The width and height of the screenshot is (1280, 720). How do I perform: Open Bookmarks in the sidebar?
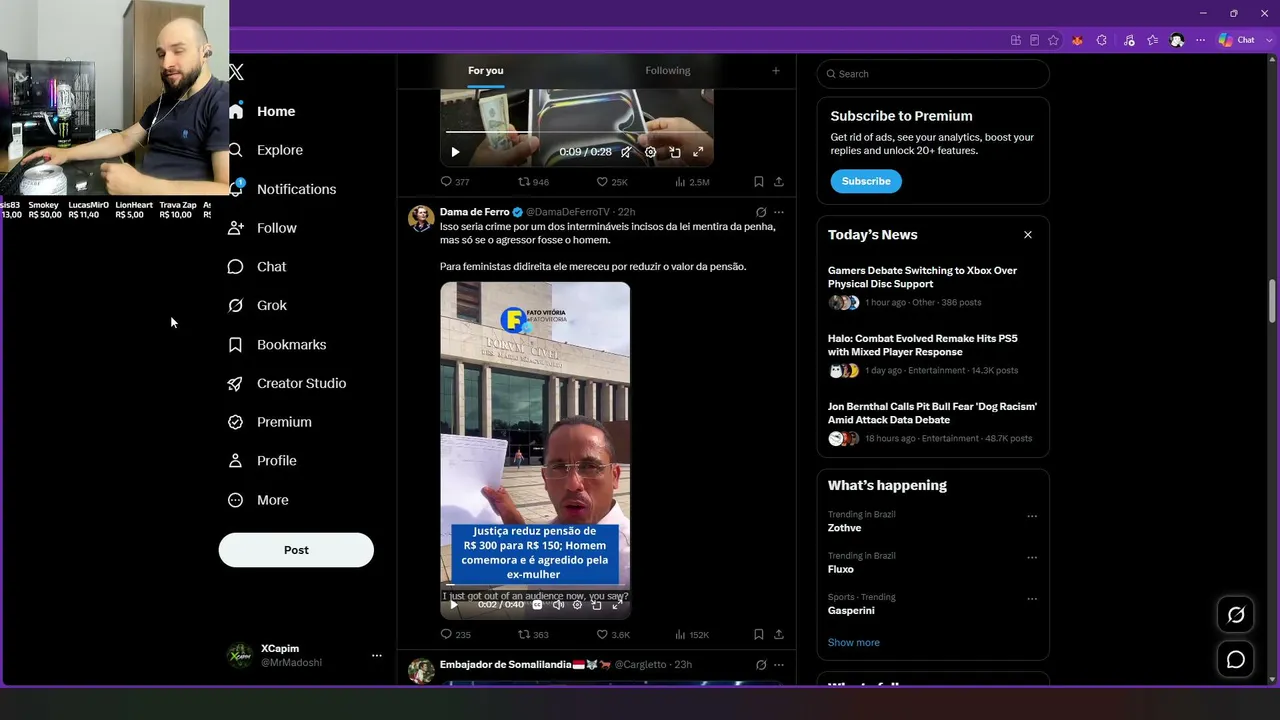277,345
